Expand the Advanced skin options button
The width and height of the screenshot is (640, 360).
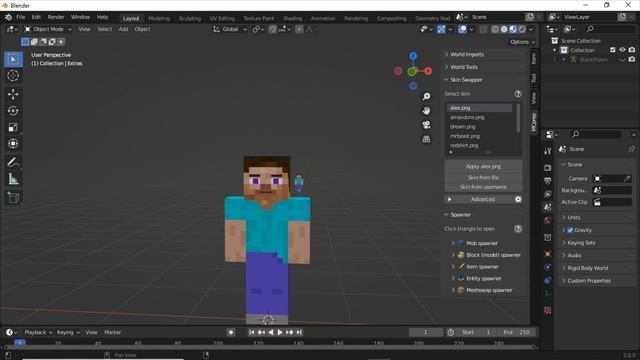coord(478,200)
